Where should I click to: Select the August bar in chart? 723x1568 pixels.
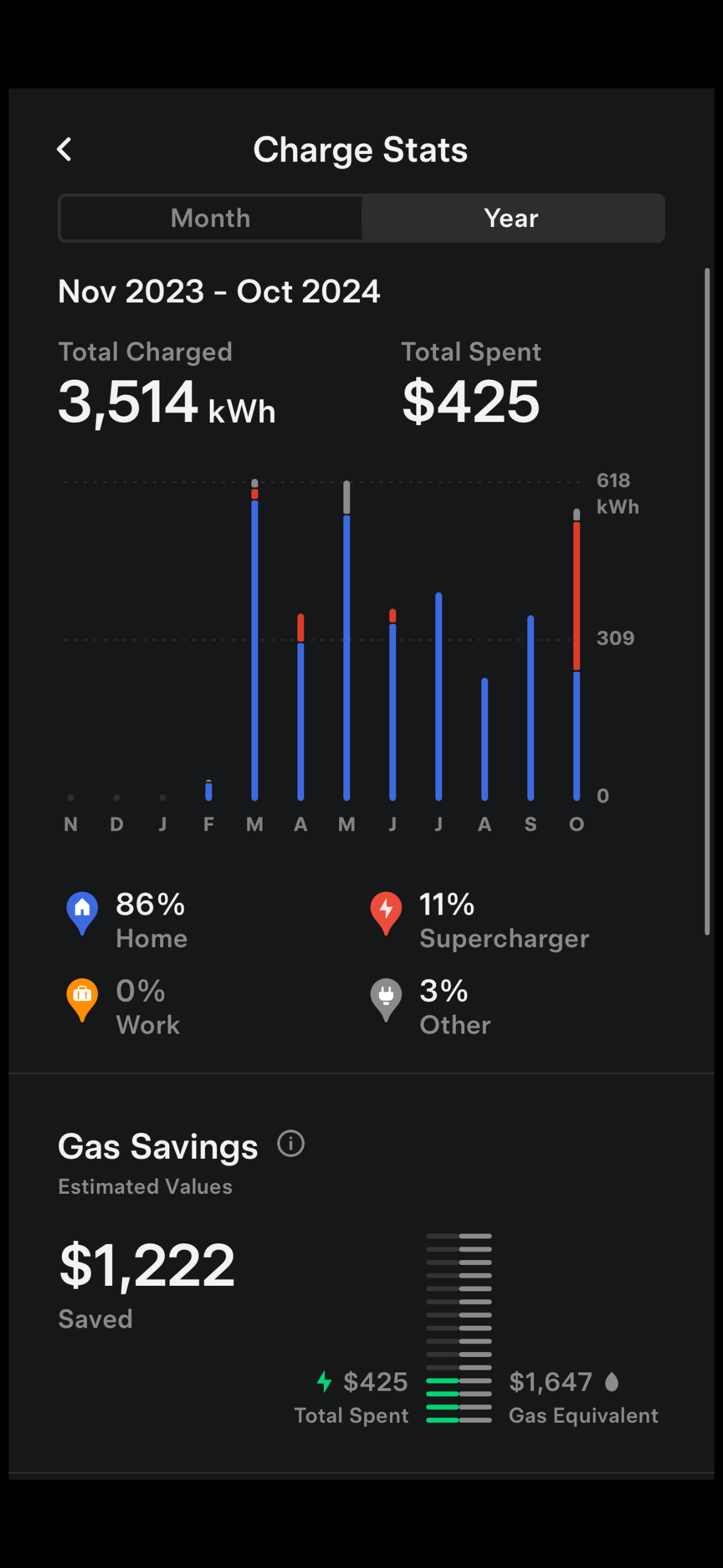[x=484, y=739]
